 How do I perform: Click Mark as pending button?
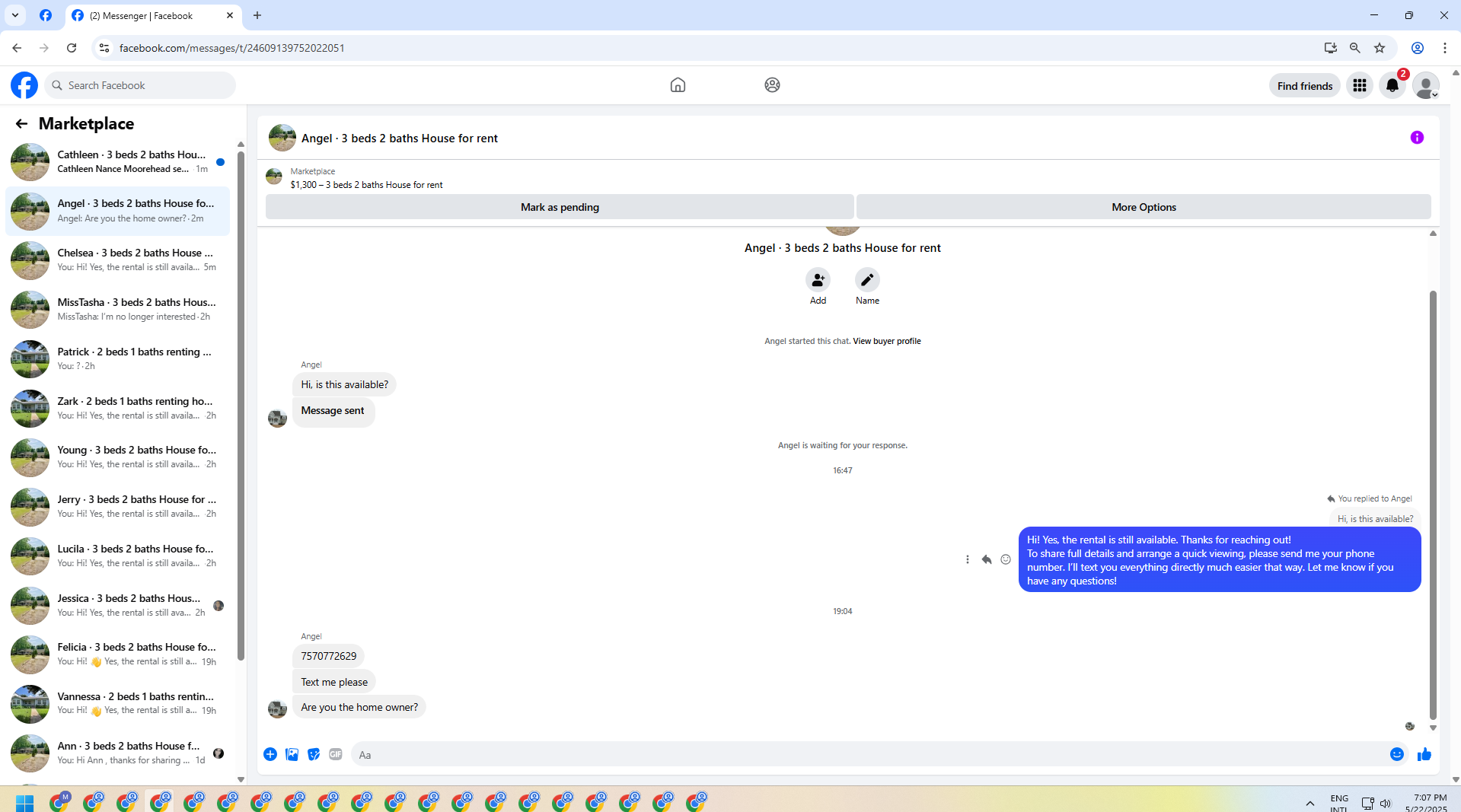tap(560, 207)
